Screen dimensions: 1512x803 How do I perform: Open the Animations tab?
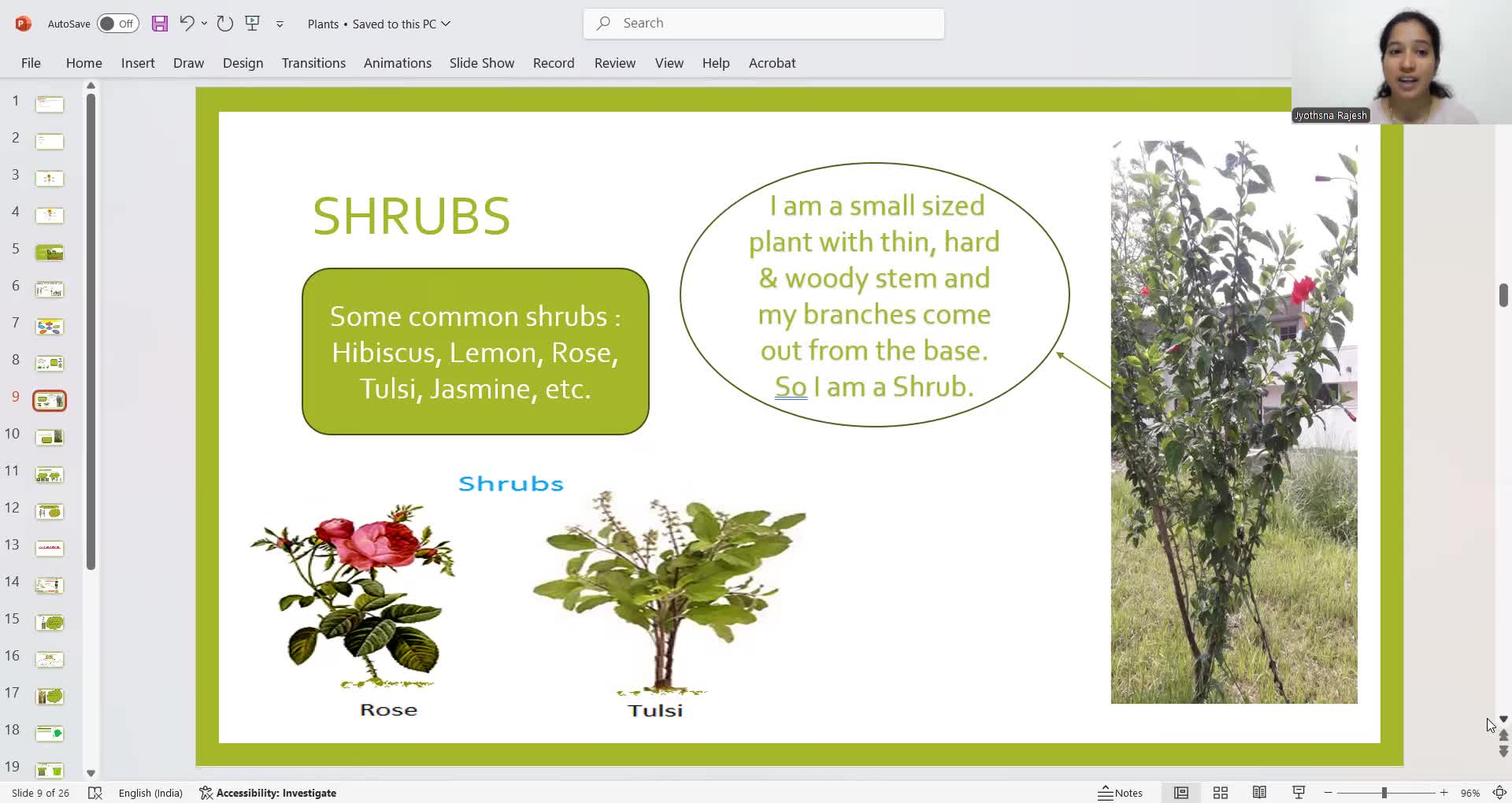tap(398, 63)
